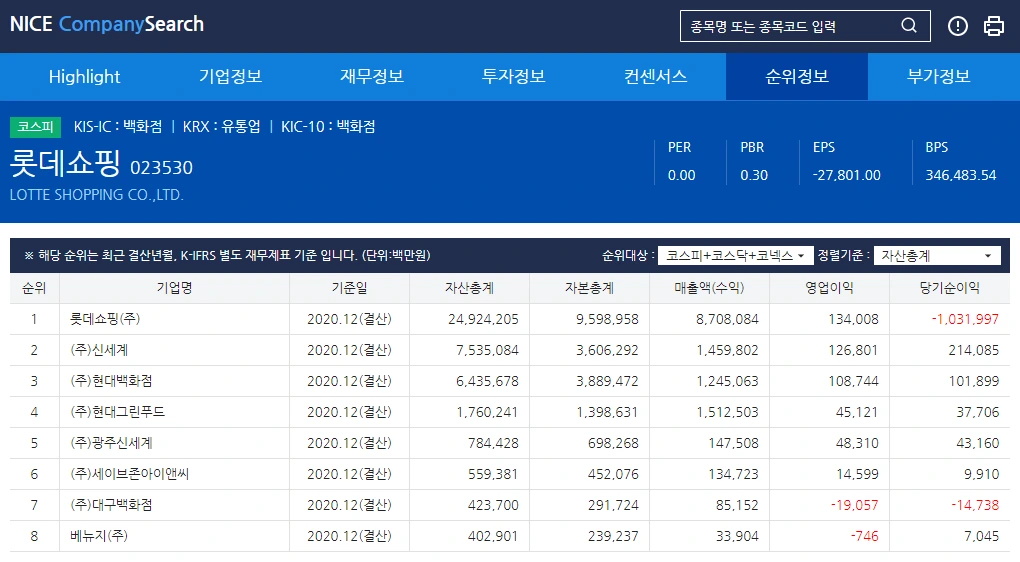Open the 투자정보 tab

(513, 77)
